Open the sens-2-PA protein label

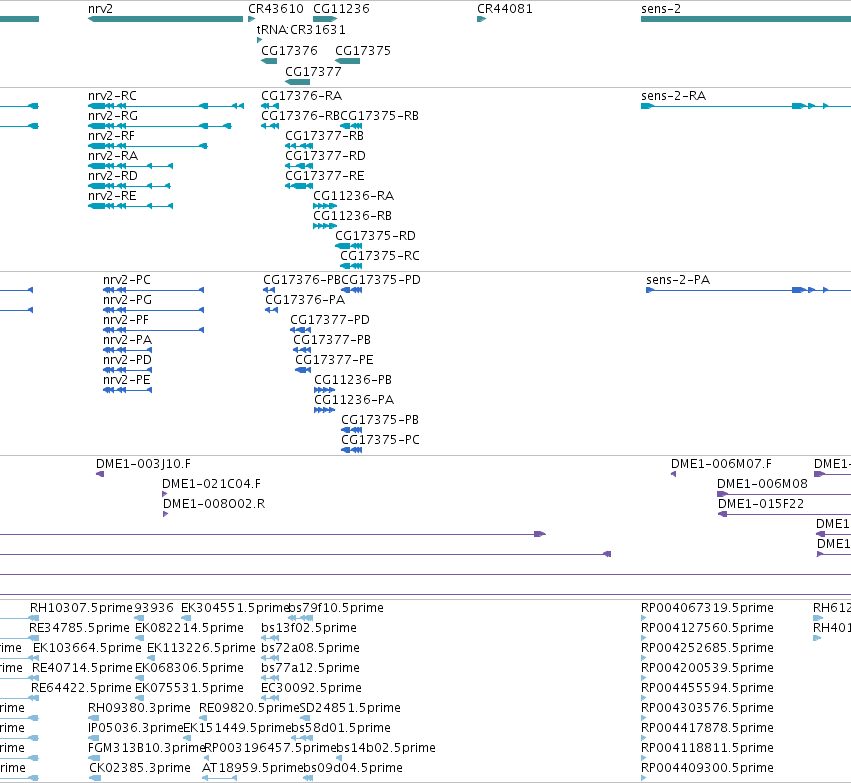pos(678,280)
